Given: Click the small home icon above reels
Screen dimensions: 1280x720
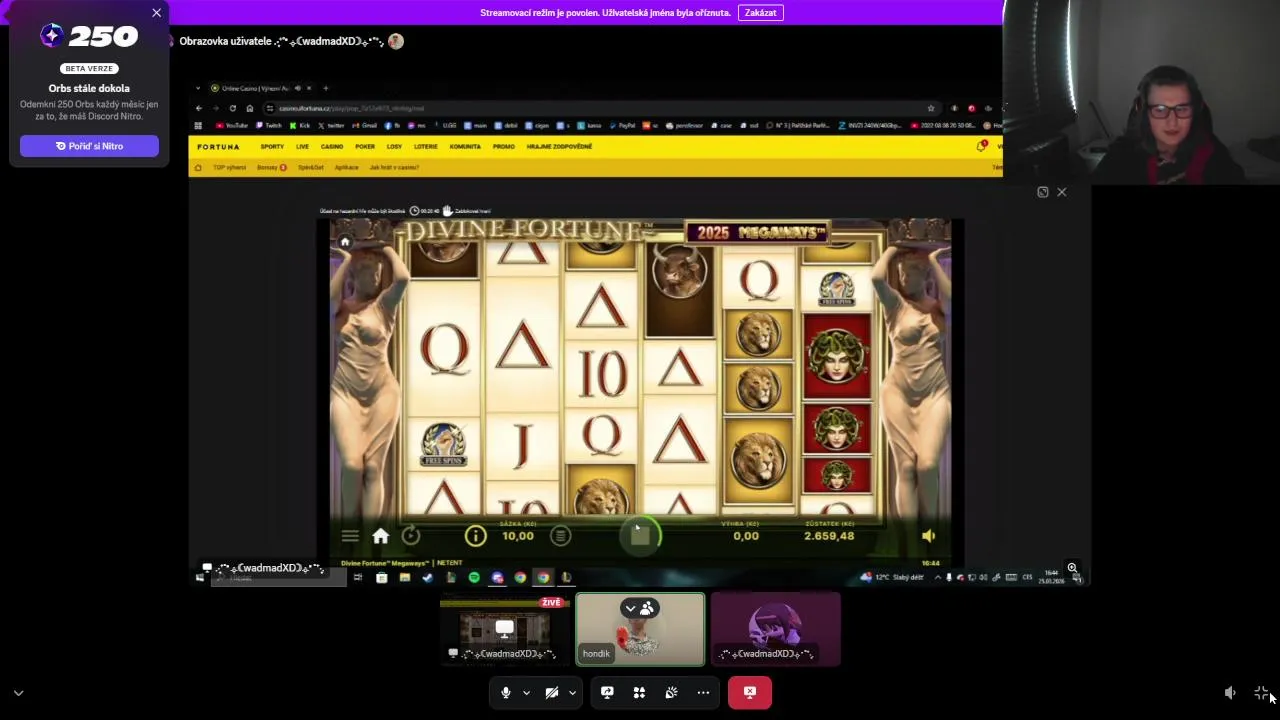Looking at the screenshot, I should [345, 242].
